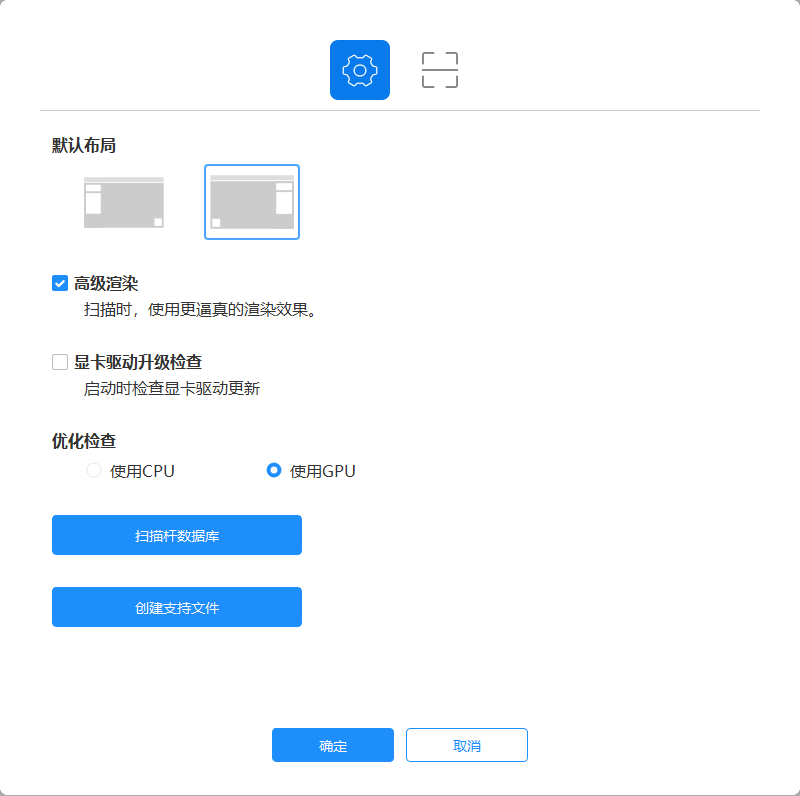Screen dimensions: 800x796
Task: Select the 使用GPU radio button
Action: point(273,470)
